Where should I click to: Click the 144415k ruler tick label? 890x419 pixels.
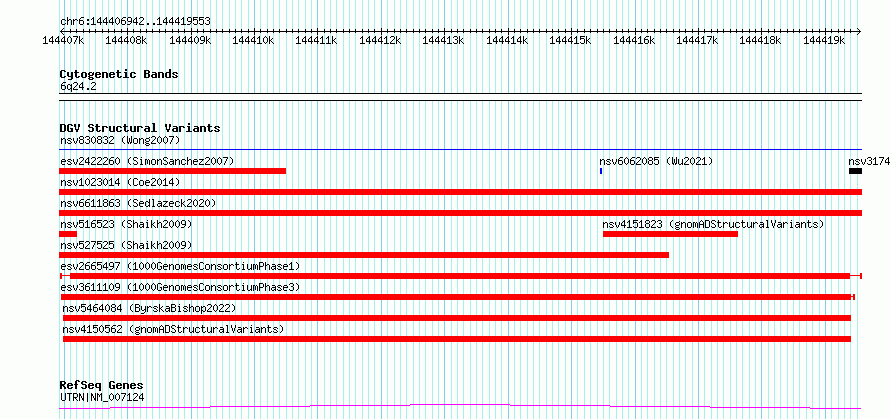pos(570,40)
